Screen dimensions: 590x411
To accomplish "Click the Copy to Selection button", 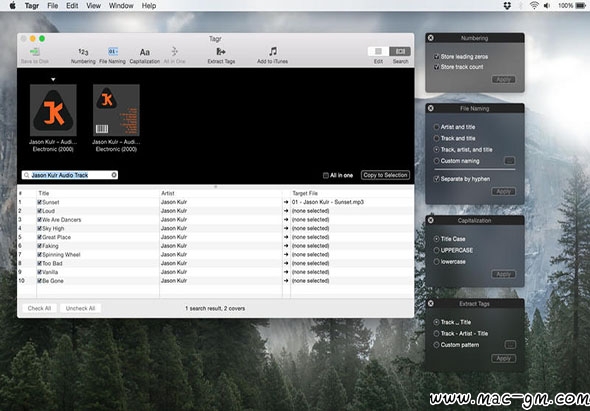I will 385,175.
